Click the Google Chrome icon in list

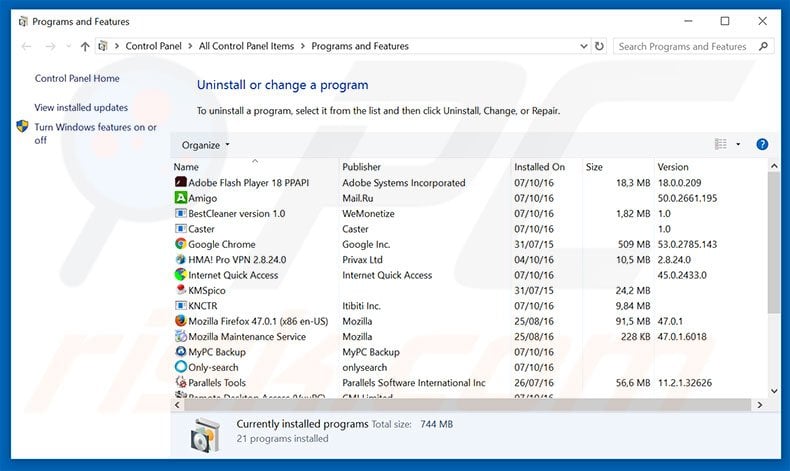180,244
